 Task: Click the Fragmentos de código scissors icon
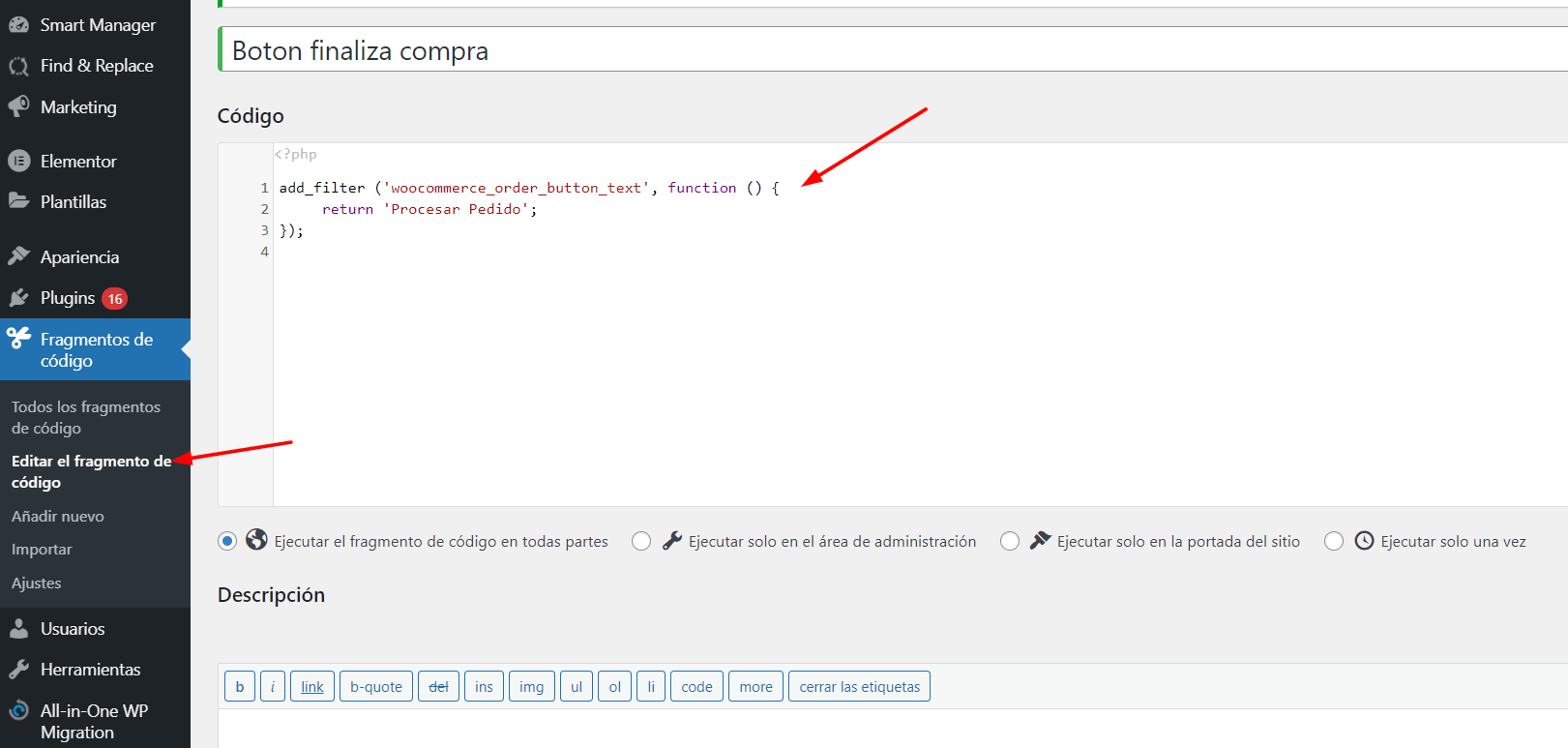pos(18,338)
